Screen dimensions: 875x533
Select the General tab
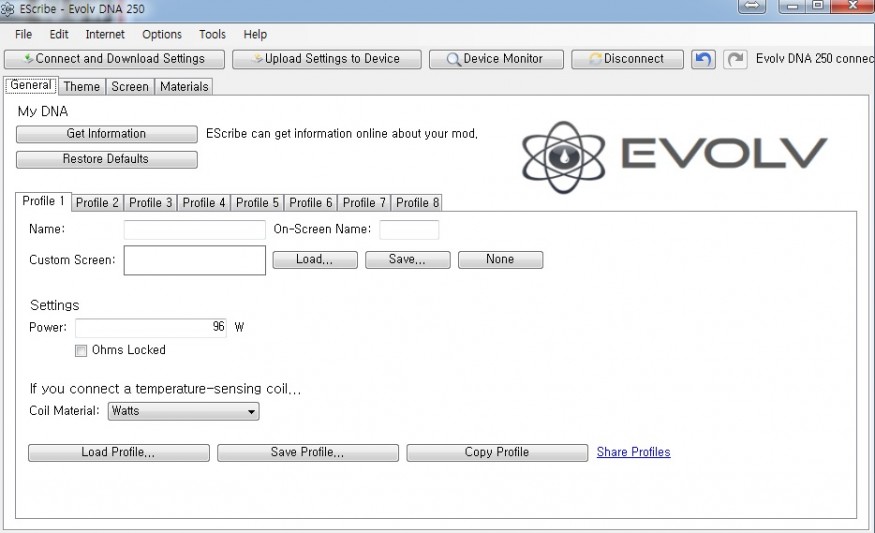pyautogui.click(x=31, y=85)
